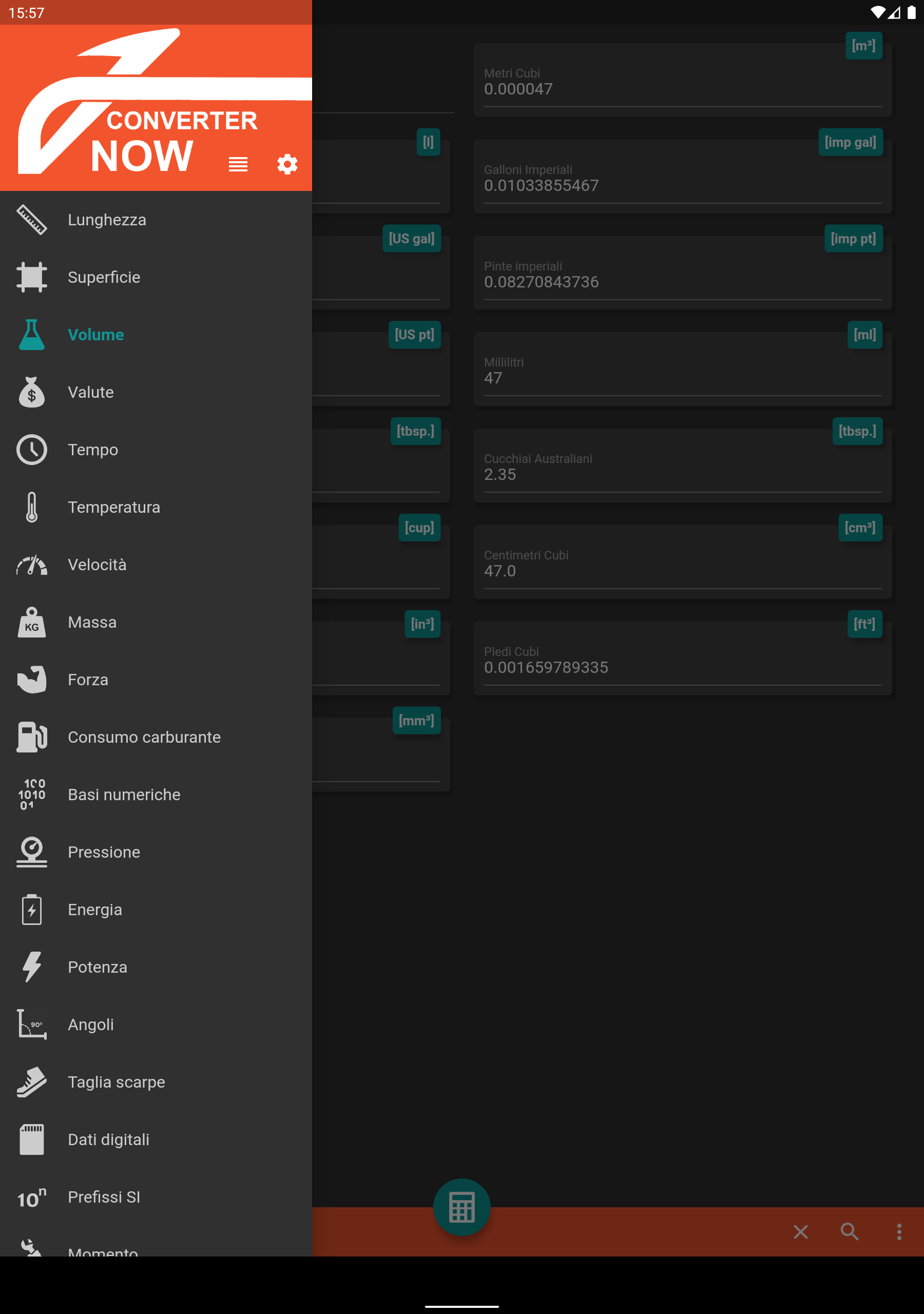Screen dimensions: 924x1314
Task: Tap the ruler icon for Lunghezza
Action: click(x=31, y=220)
